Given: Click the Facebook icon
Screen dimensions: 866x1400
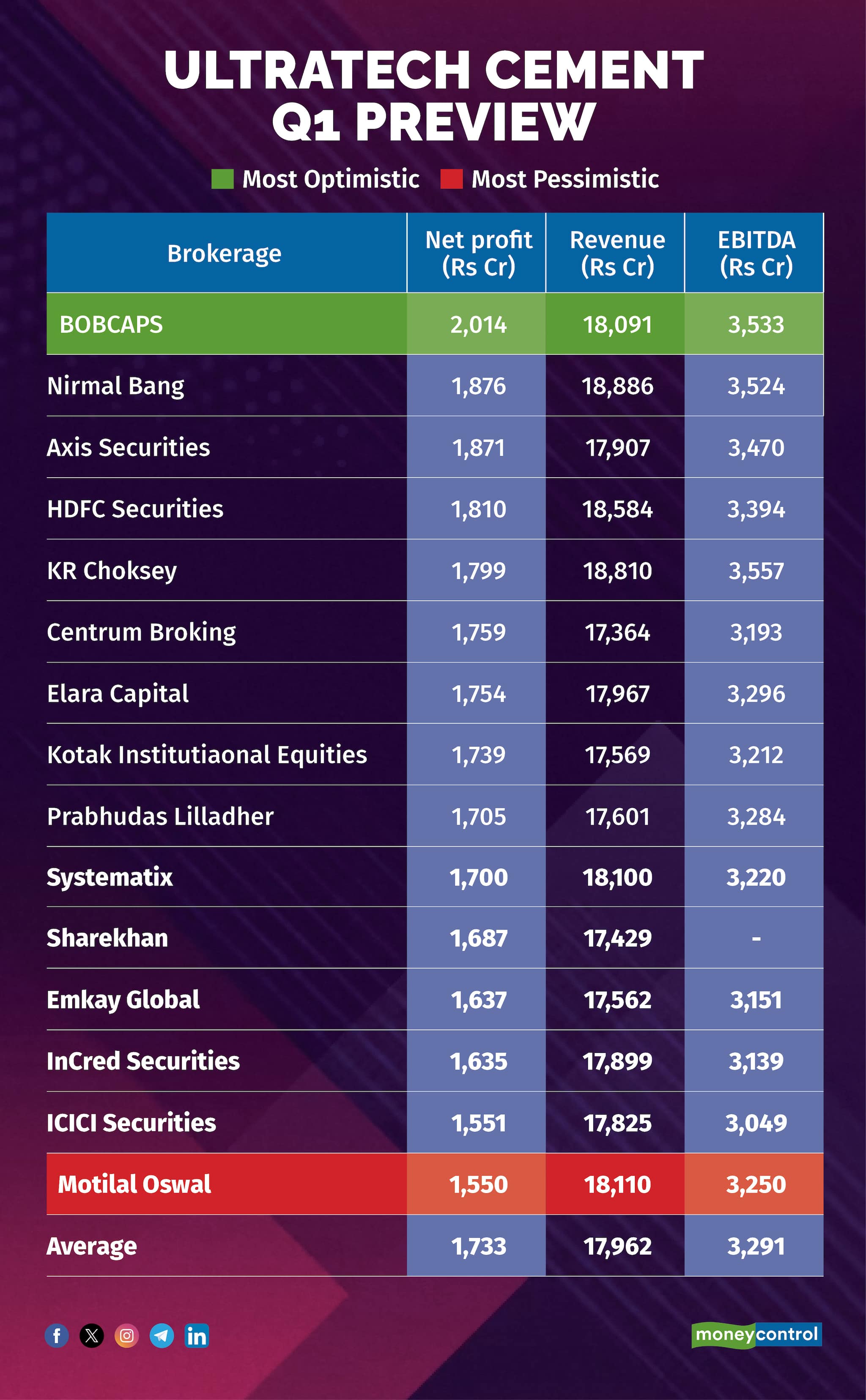Looking at the screenshot, I should point(57,1336).
